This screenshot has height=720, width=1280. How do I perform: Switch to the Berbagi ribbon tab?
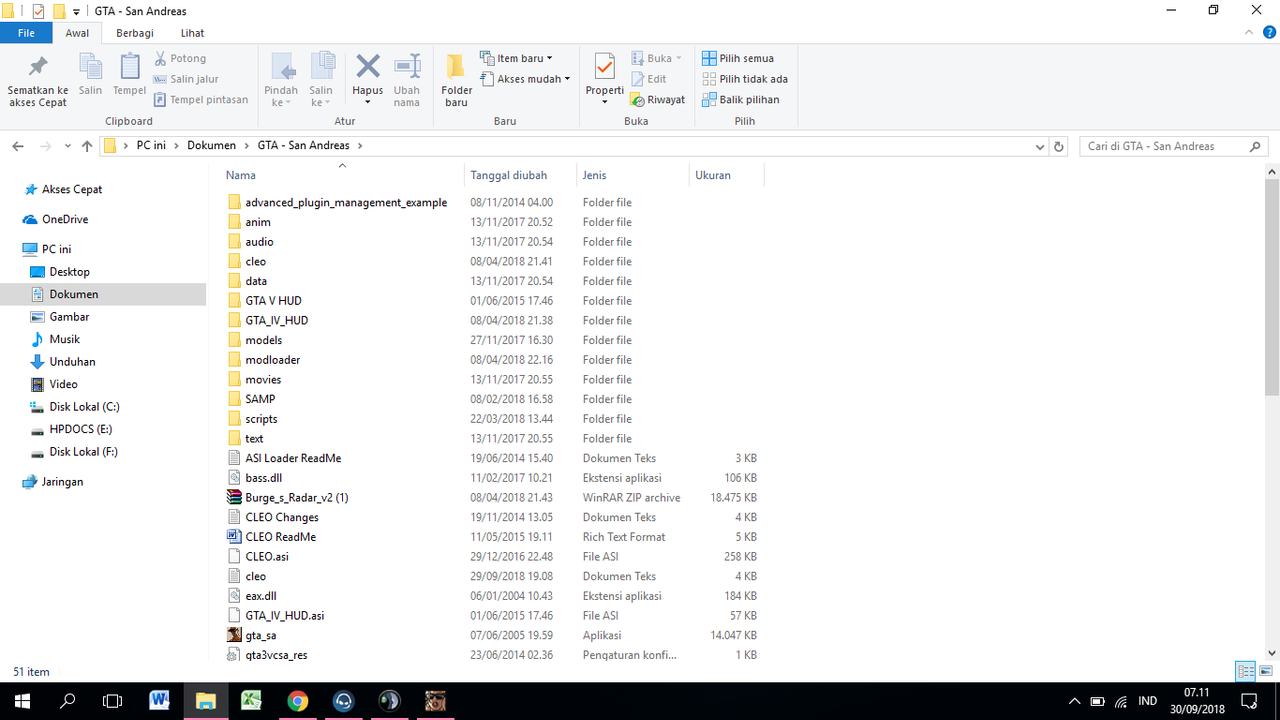(x=135, y=33)
